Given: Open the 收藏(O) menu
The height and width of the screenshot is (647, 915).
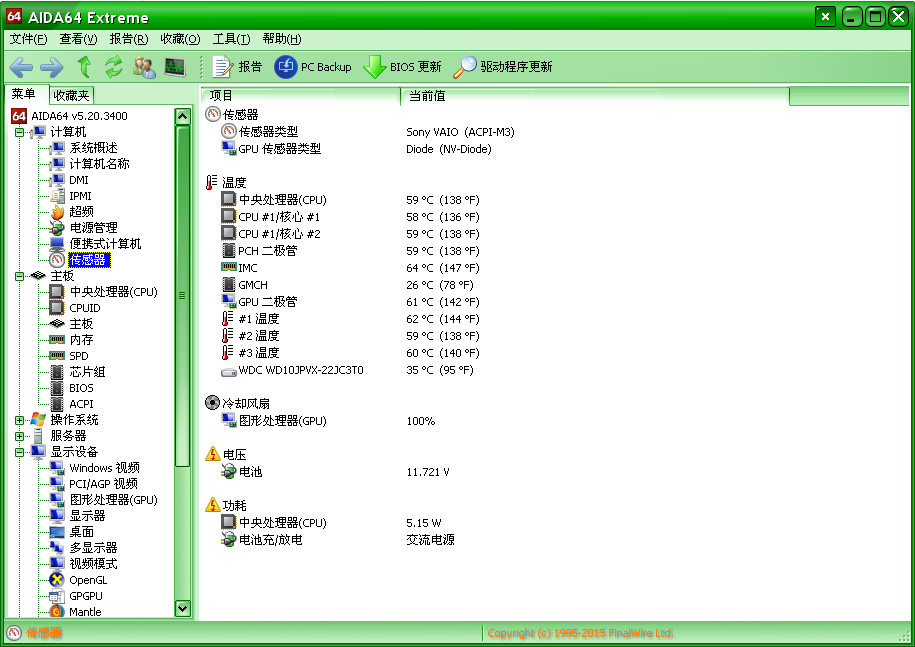Looking at the screenshot, I should pyautogui.click(x=180, y=39).
